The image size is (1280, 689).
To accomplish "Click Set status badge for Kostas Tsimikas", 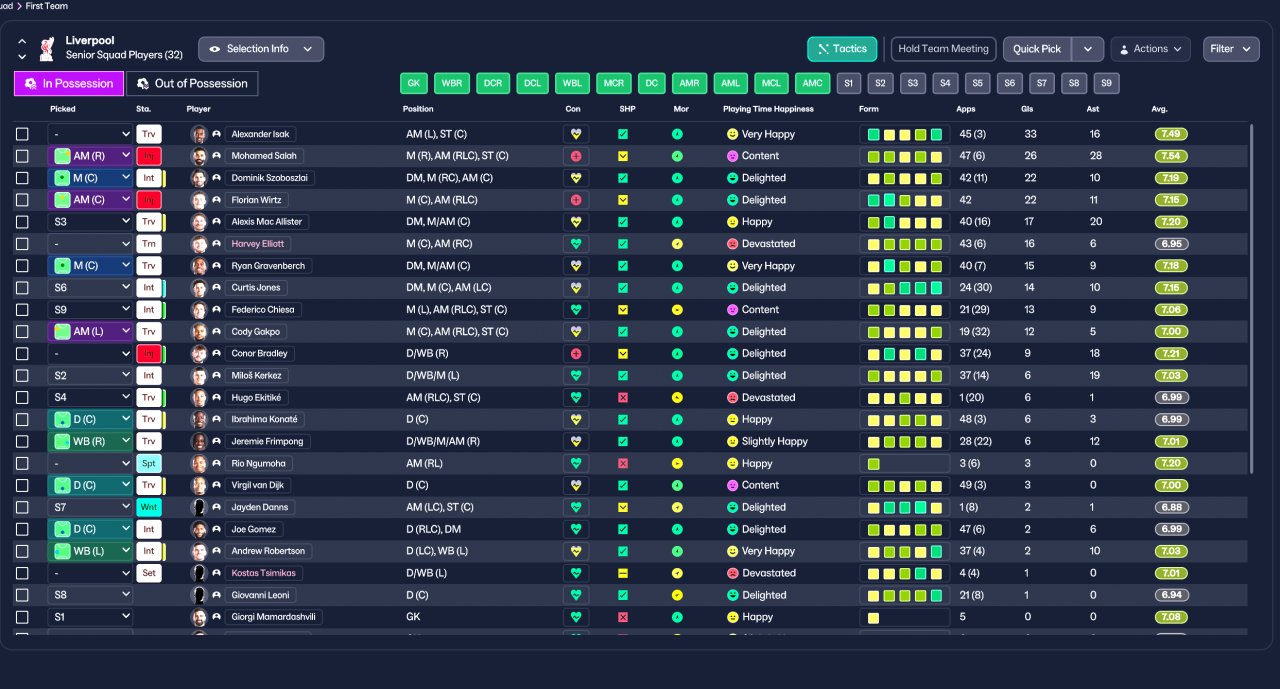I will point(149,574).
